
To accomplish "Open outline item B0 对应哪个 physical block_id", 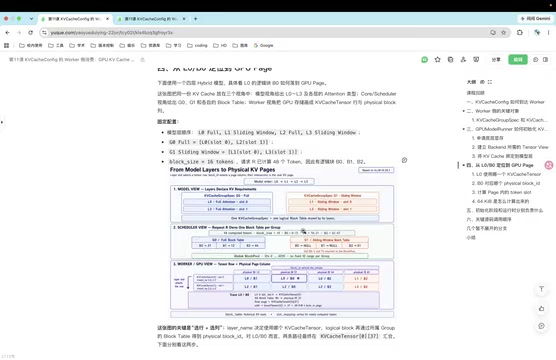I will (x=506, y=183).
